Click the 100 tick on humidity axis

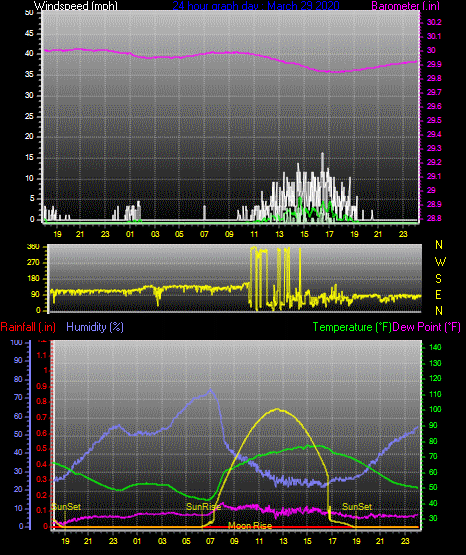pos(16,342)
